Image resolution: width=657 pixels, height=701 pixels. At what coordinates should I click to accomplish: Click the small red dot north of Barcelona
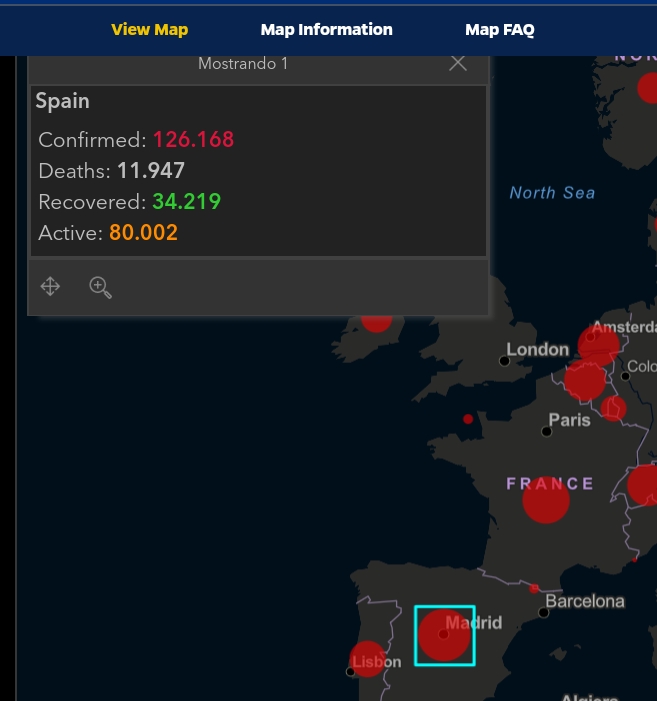pos(534,588)
